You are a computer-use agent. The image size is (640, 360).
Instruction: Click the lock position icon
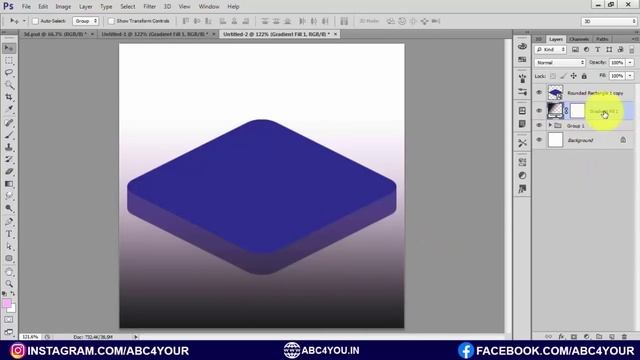click(x=573, y=76)
